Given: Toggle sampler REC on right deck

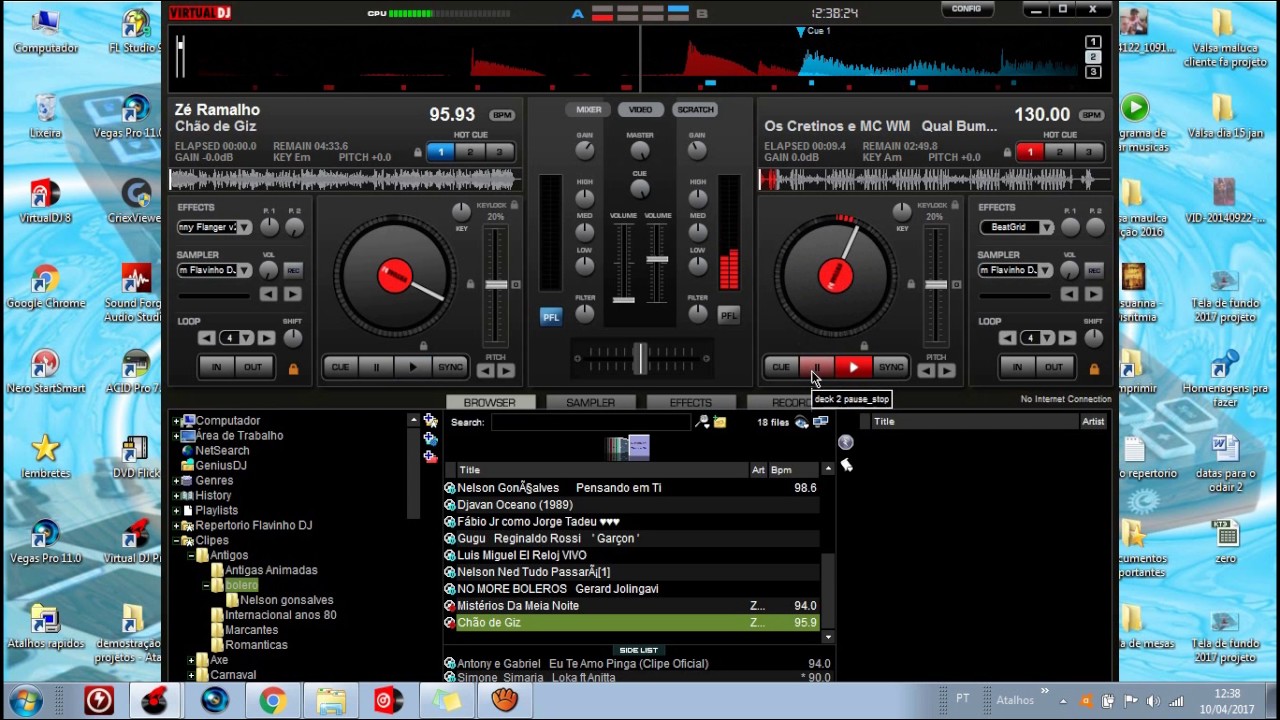Looking at the screenshot, I should pyautogui.click(x=1094, y=270).
